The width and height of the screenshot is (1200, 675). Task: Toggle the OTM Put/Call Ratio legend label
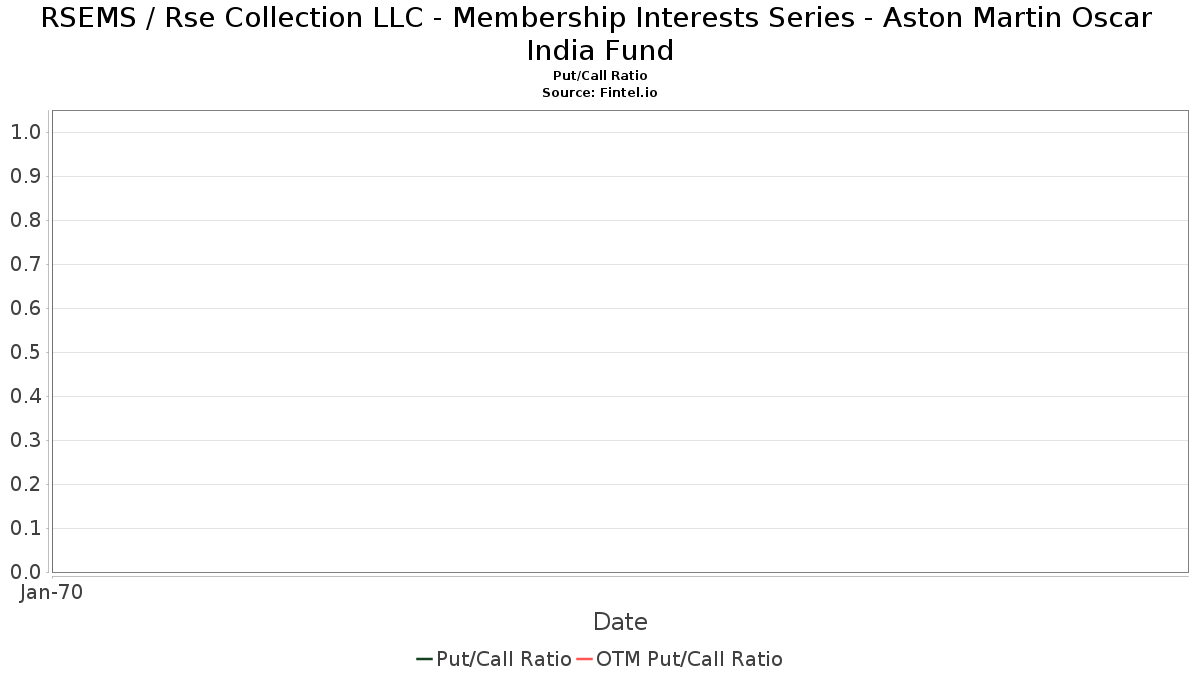point(689,659)
